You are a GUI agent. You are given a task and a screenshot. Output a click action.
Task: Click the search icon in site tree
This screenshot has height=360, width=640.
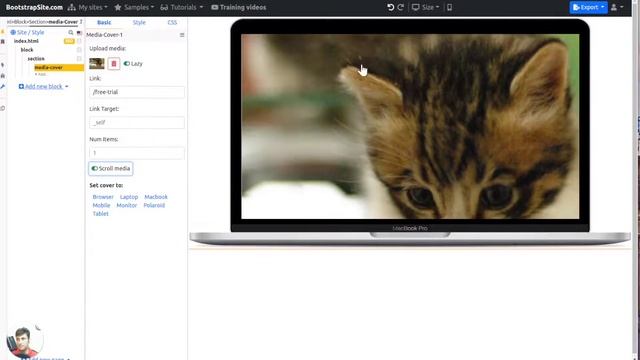click(71, 32)
